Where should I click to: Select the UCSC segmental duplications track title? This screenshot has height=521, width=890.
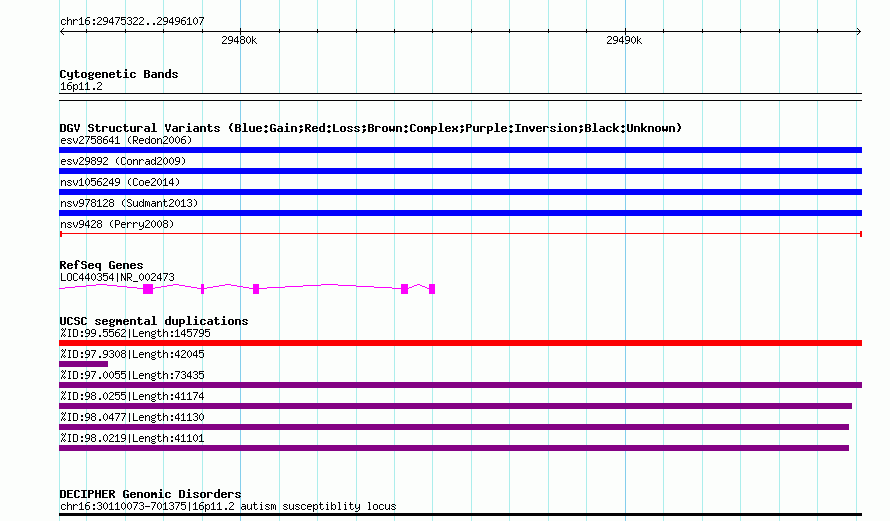(x=154, y=321)
